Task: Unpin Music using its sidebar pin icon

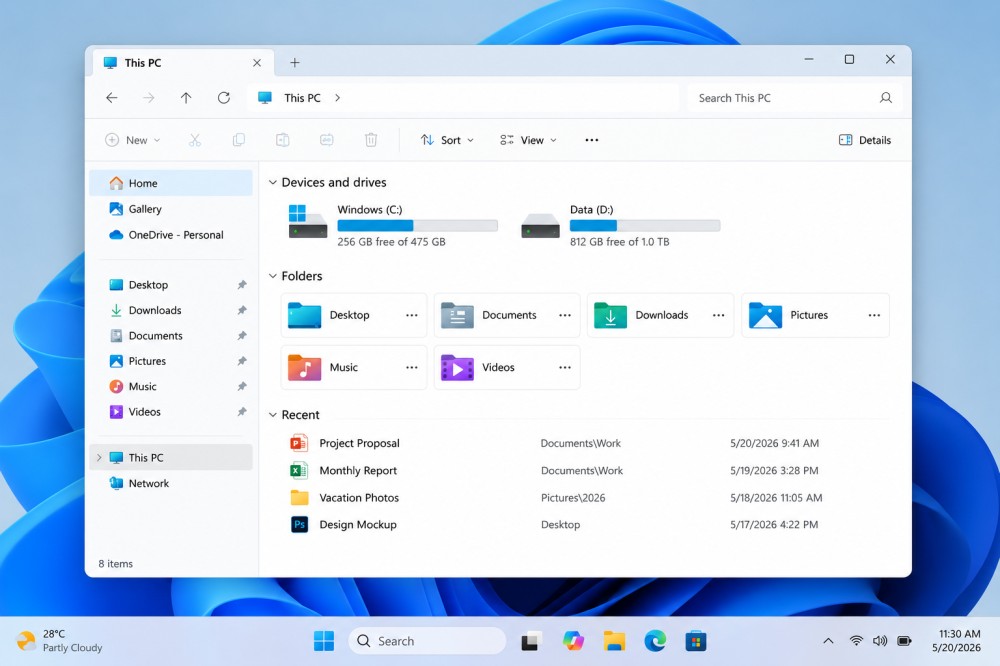Action: [x=242, y=387]
